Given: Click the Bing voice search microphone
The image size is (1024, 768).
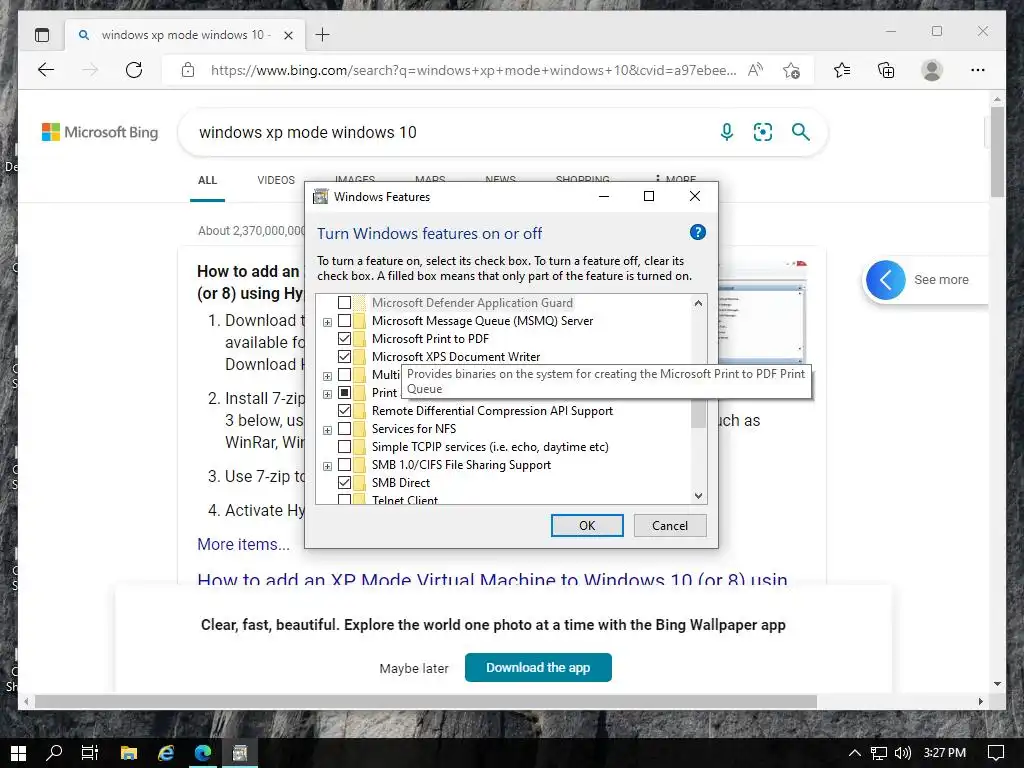Looking at the screenshot, I should (x=727, y=132).
